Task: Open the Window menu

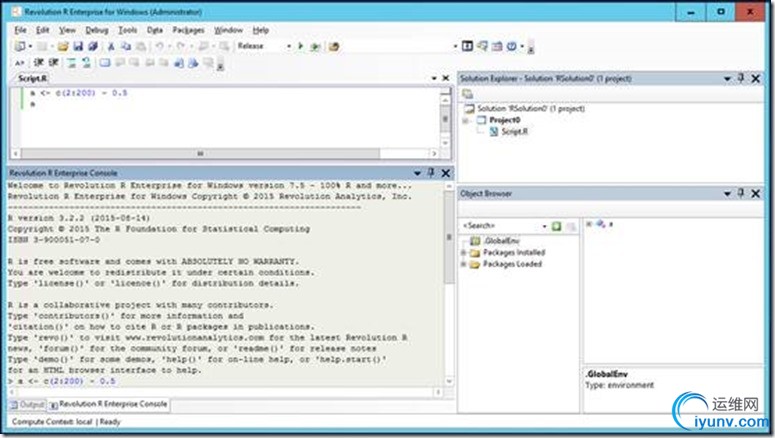Action: pos(228,30)
